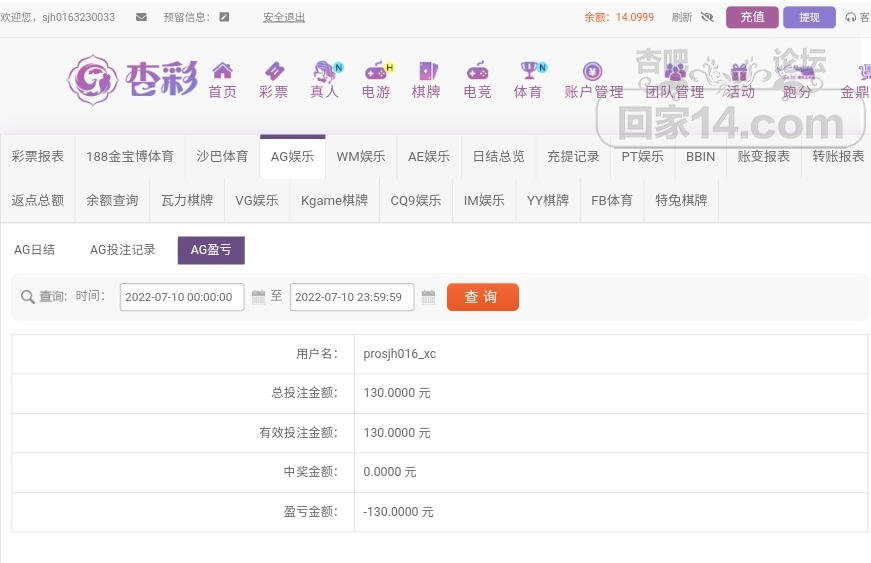This screenshot has height=563, width=871.
Task: Click the 充值 recharge button
Action: pos(752,17)
